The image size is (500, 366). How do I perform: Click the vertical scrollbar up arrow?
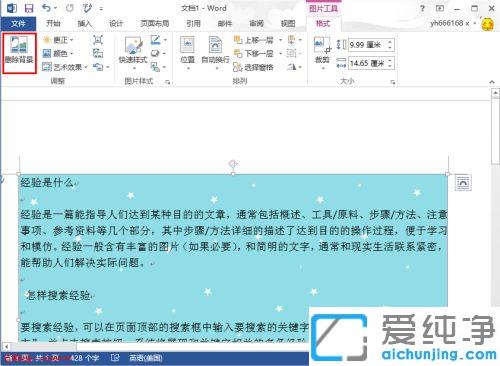pyautogui.click(x=495, y=93)
